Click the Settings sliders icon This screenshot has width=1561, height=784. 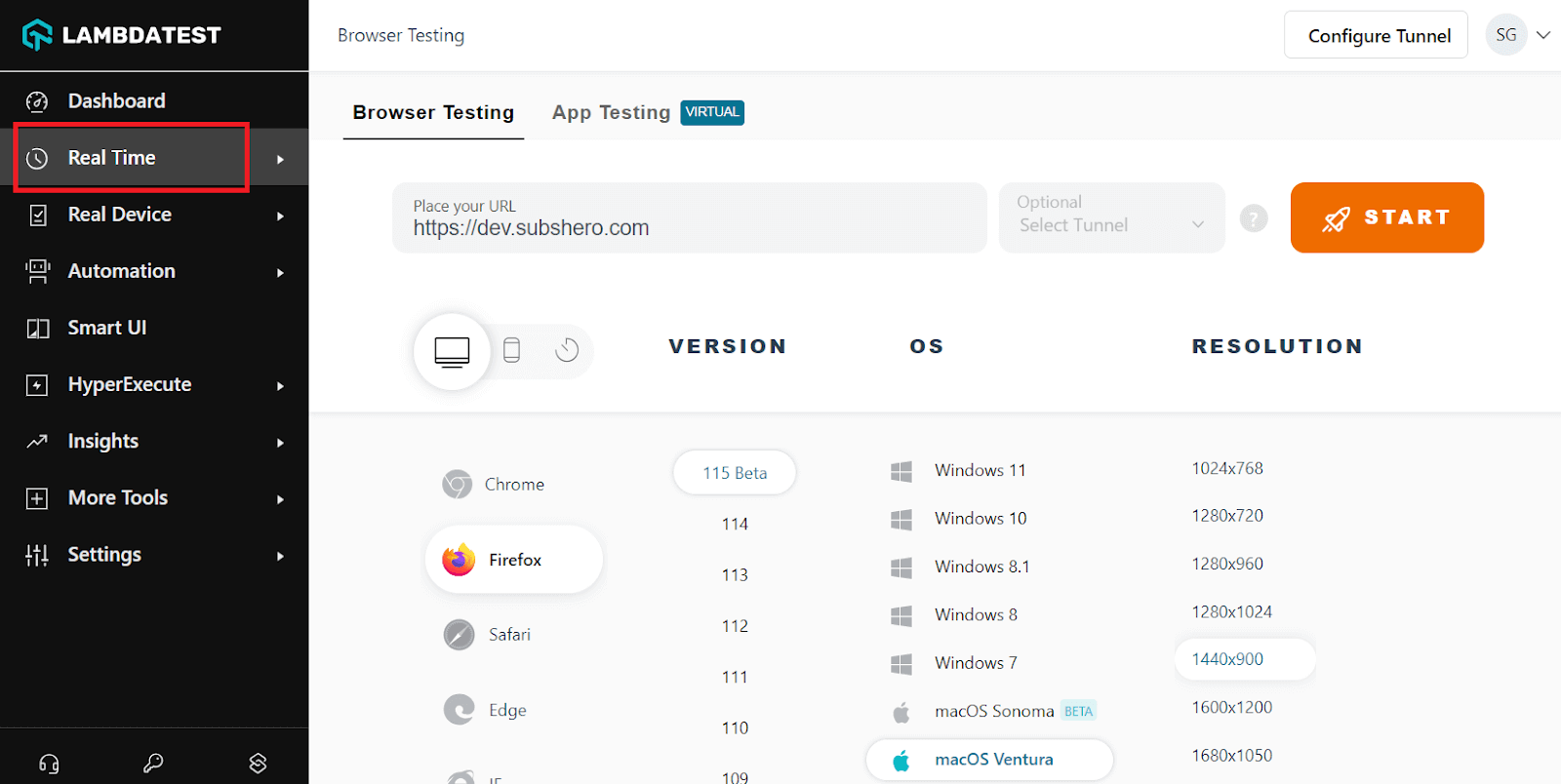[x=37, y=555]
